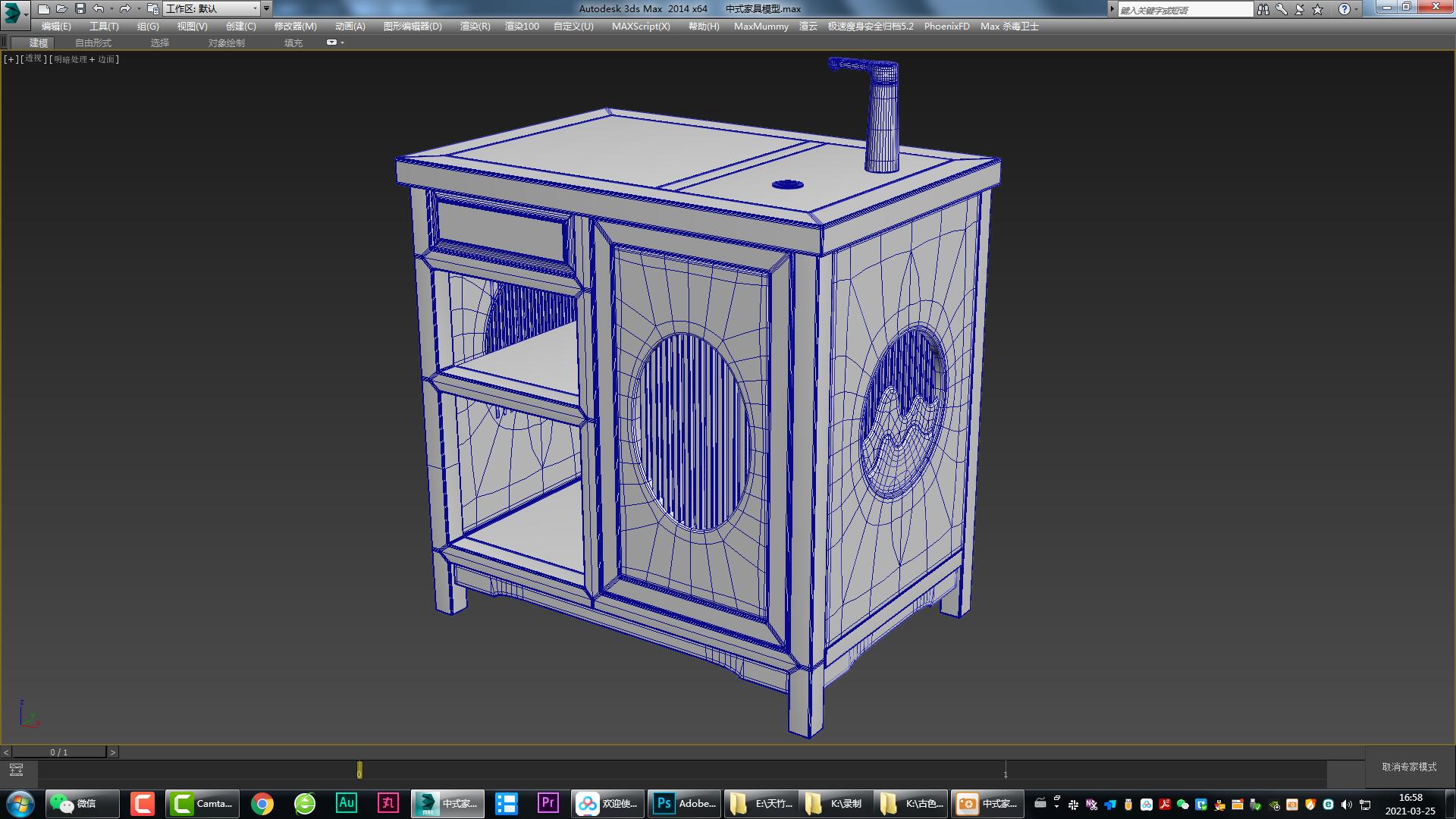Click the viewport shading label 明暗处理+边面
The width and height of the screenshot is (1456, 819).
point(82,58)
